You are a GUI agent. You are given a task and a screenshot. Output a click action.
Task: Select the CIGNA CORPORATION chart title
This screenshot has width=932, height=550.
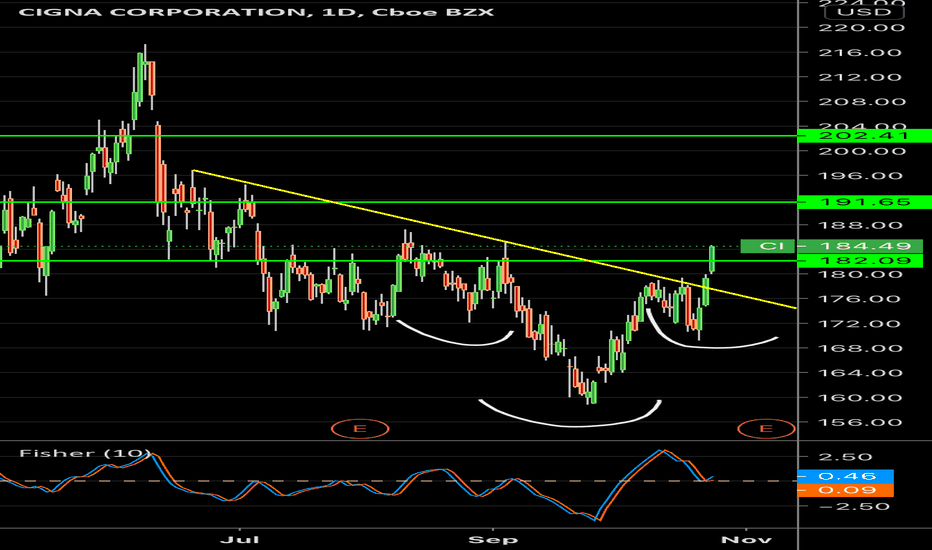[x=256, y=12]
